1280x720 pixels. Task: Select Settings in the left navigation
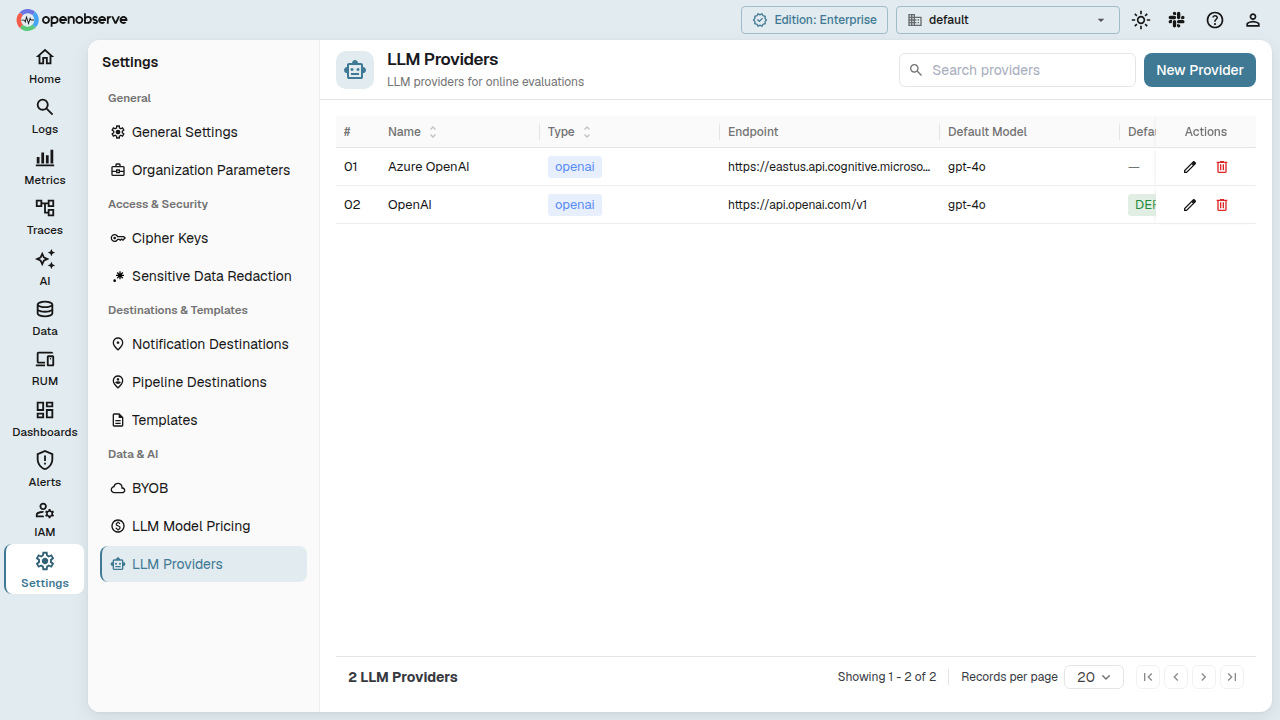pyautogui.click(x=44, y=570)
